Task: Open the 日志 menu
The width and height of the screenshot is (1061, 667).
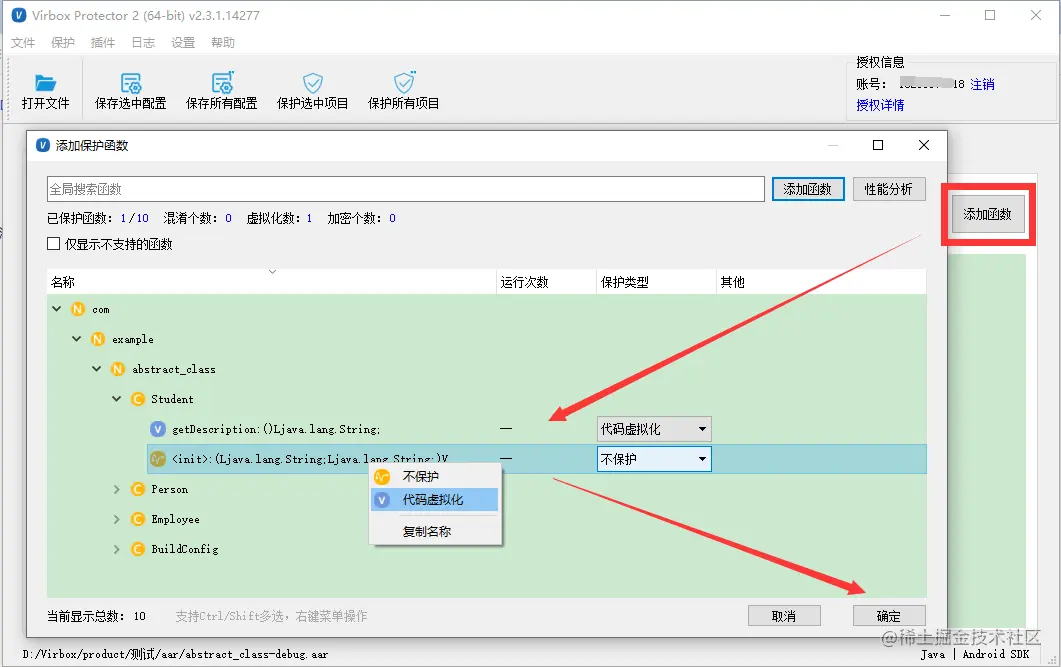Action: tap(143, 43)
